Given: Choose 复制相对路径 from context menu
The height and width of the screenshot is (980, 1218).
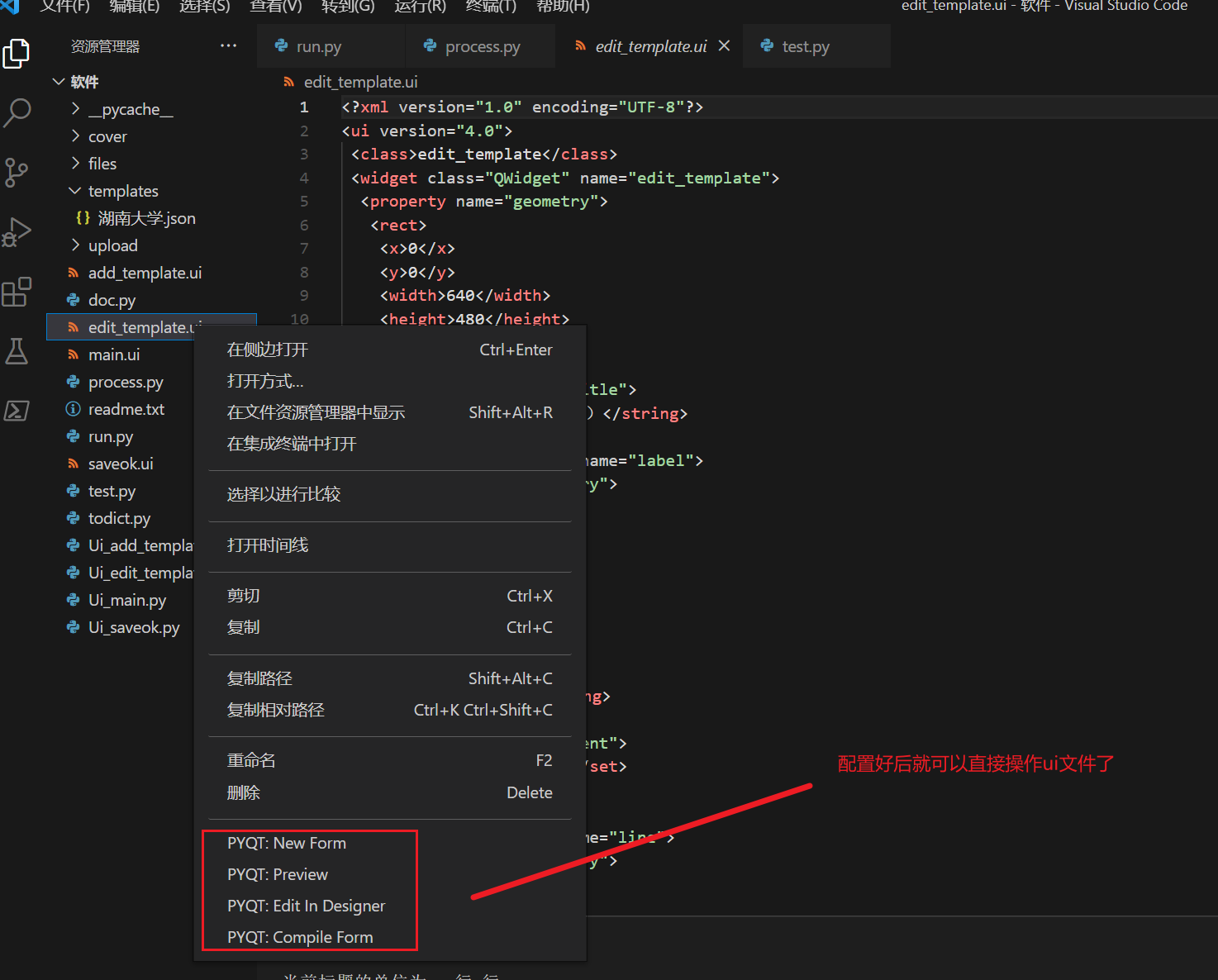Looking at the screenshot, I should 390,710.
